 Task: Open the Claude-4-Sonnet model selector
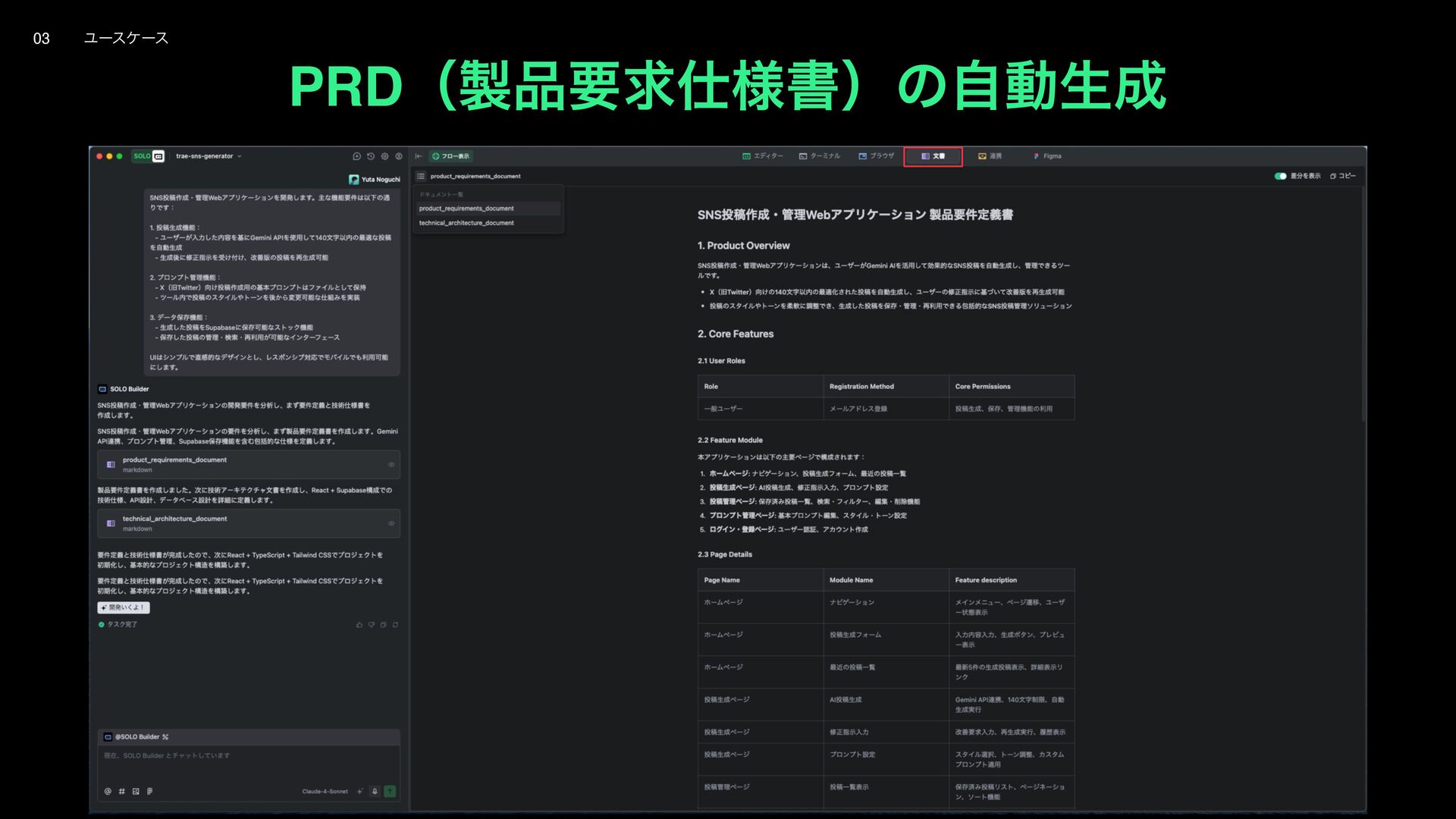point(325,791)
